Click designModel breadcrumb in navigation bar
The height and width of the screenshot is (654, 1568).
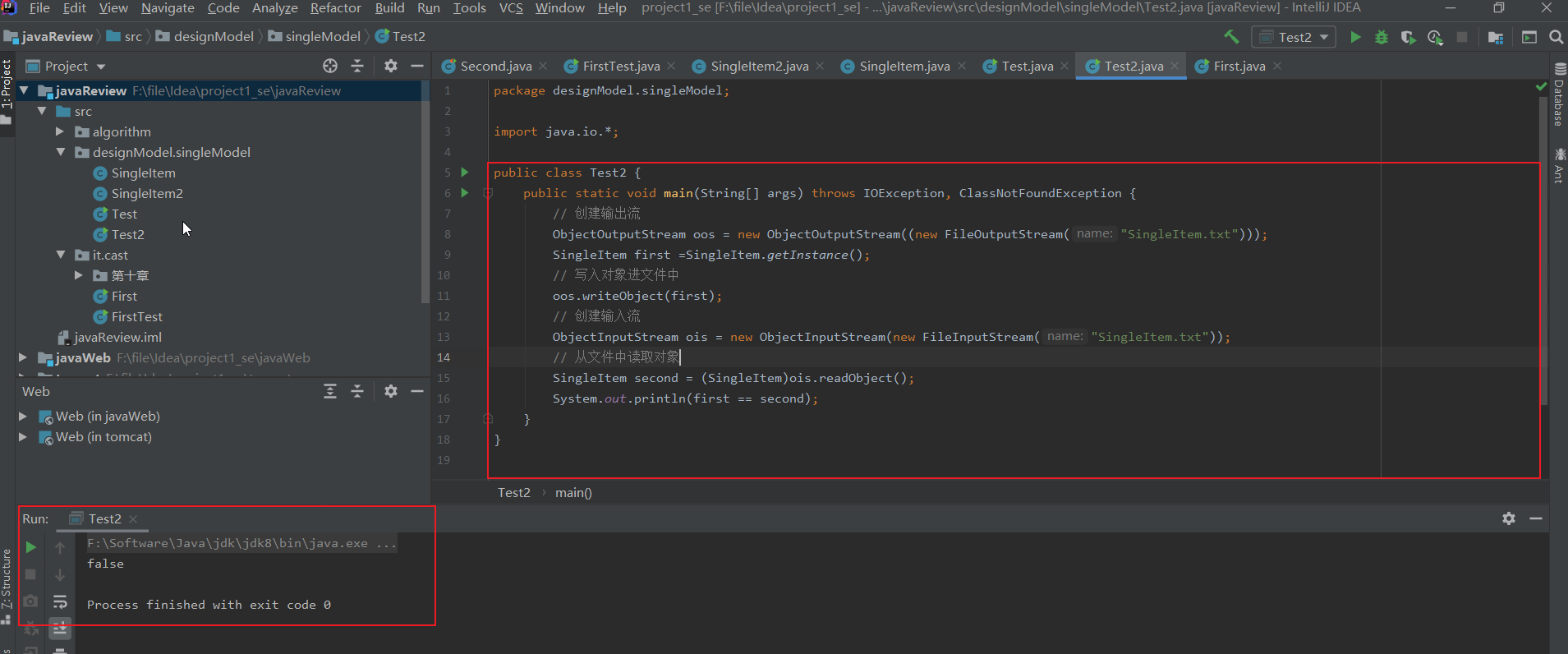(x=205, y=37)
